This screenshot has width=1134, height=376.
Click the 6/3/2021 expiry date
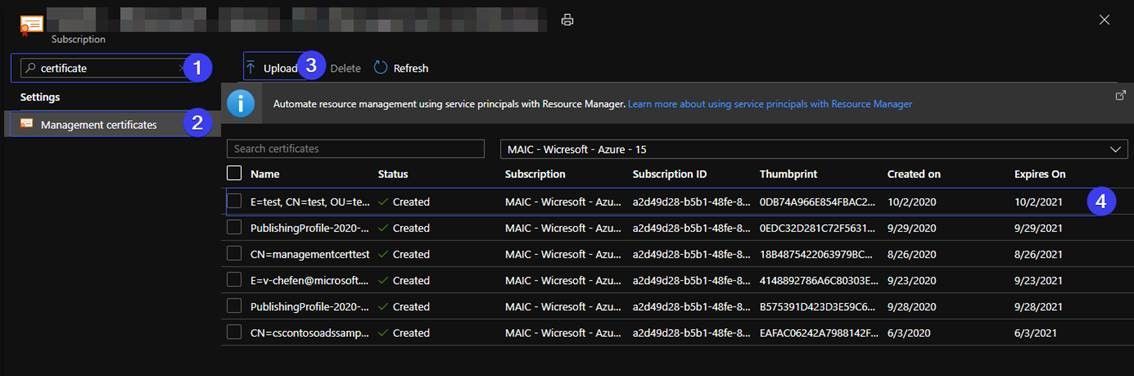pyautogui.click(x=1036, y=333)
